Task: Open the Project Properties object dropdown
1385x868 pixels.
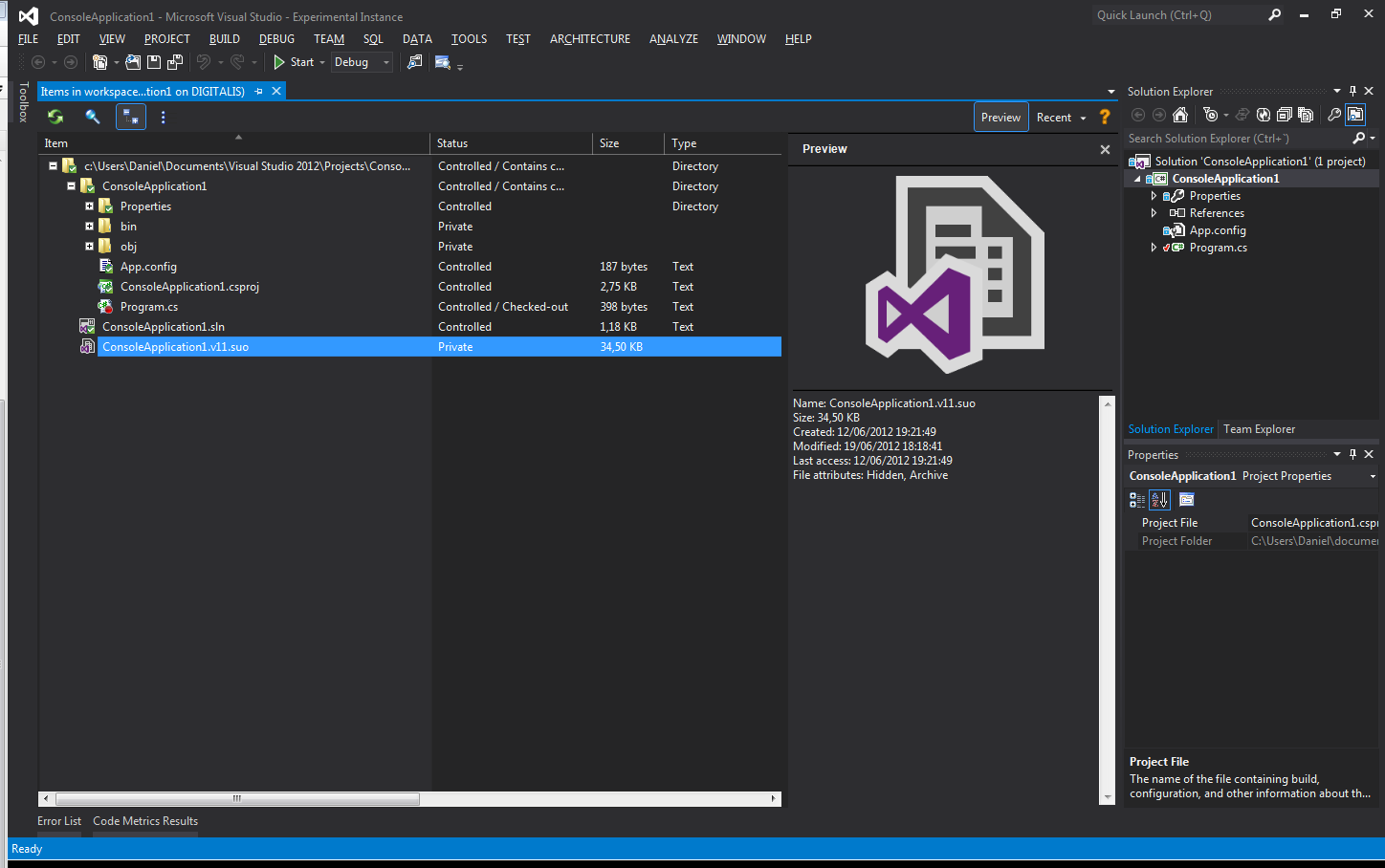Action: pos(1373,476)
